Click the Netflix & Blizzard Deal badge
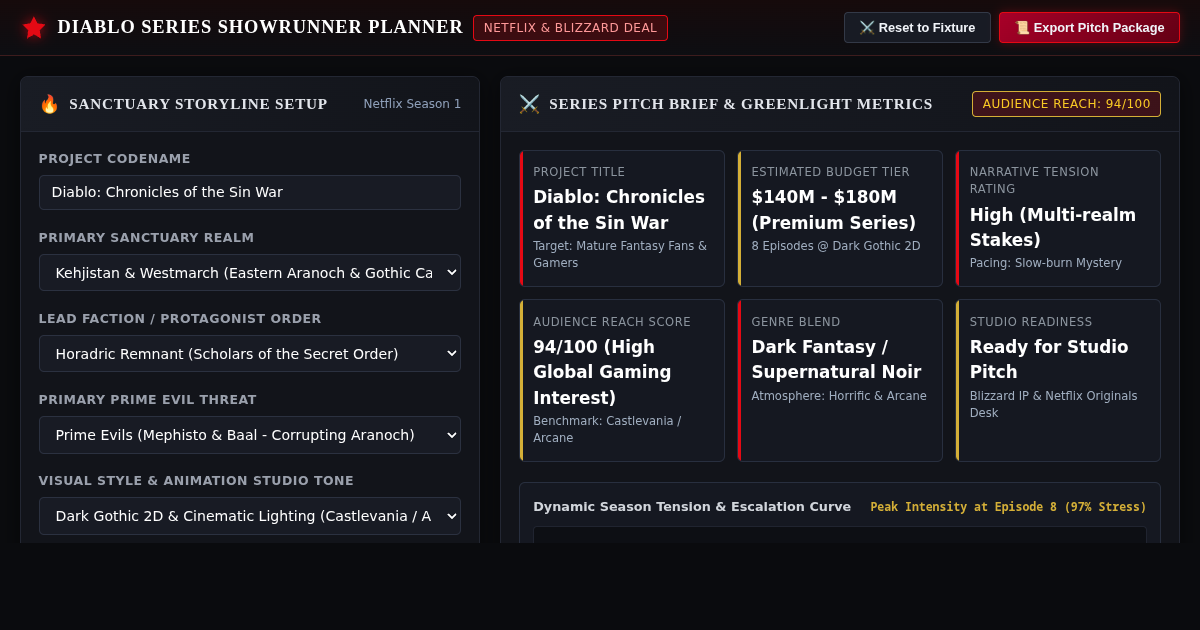Viewport: 1200px width, 630px height. click(570, 28)
